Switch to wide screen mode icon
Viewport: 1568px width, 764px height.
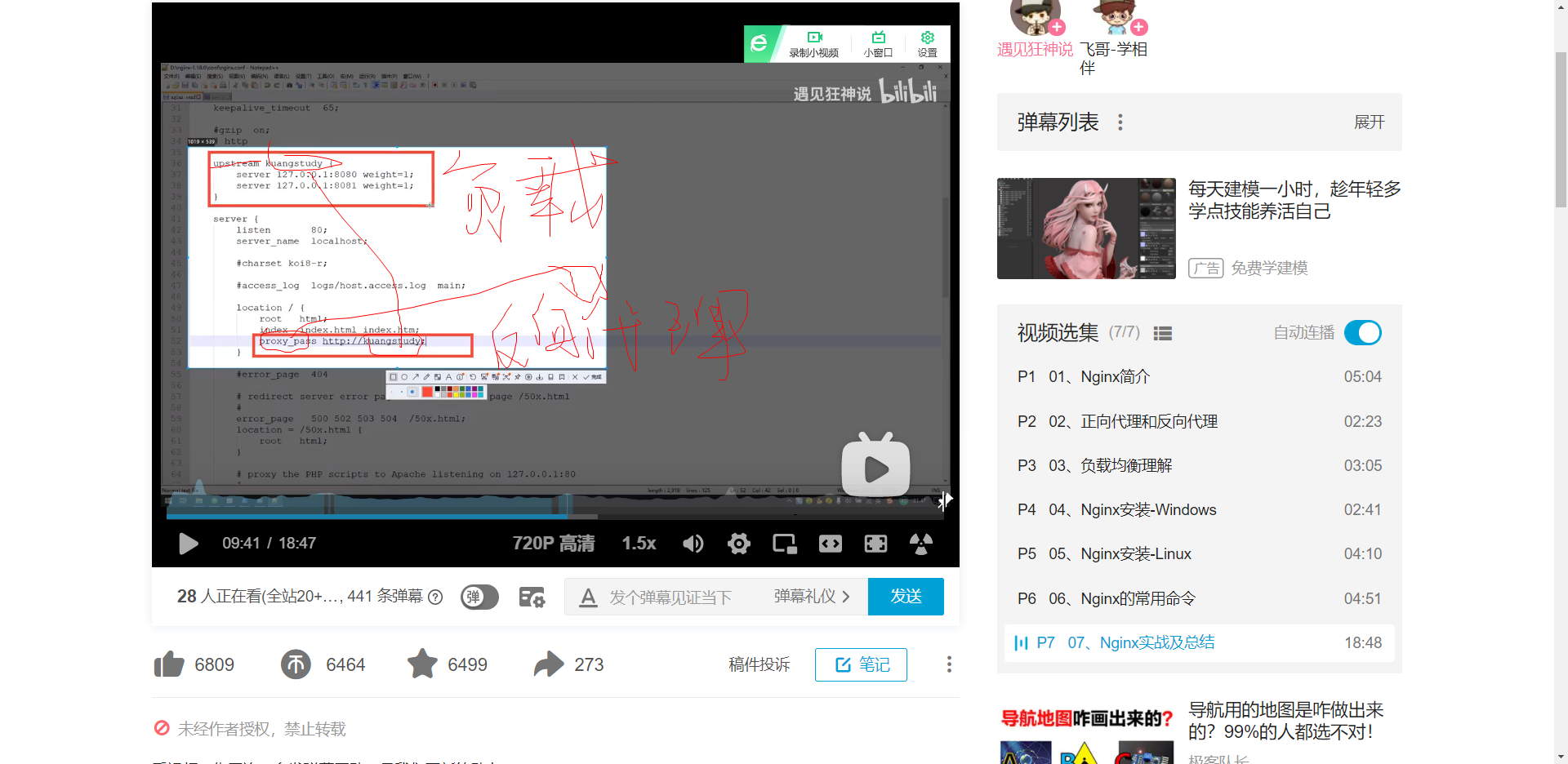point(831,544)
